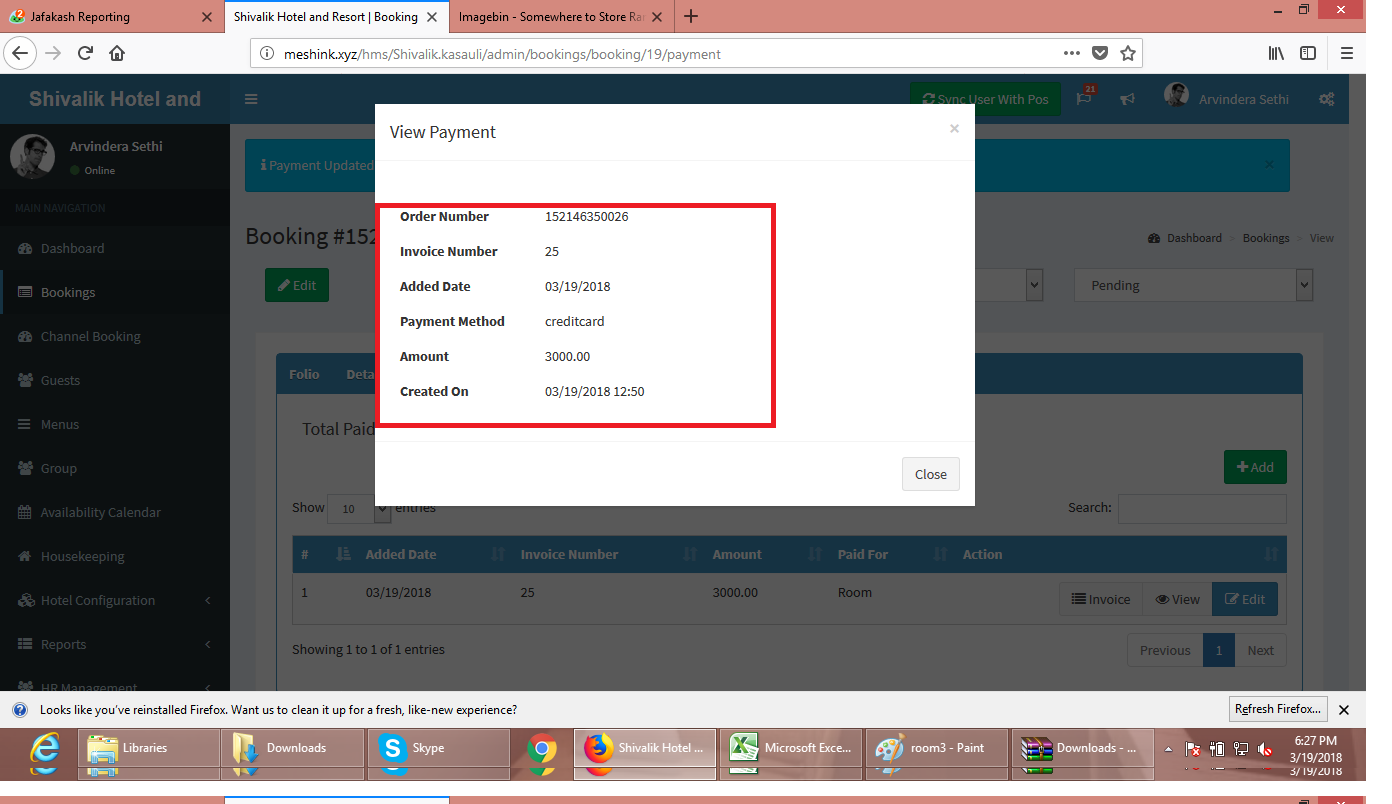Click View button in payment row
Screen dimensions: 1392x804
coord(1177,599)
